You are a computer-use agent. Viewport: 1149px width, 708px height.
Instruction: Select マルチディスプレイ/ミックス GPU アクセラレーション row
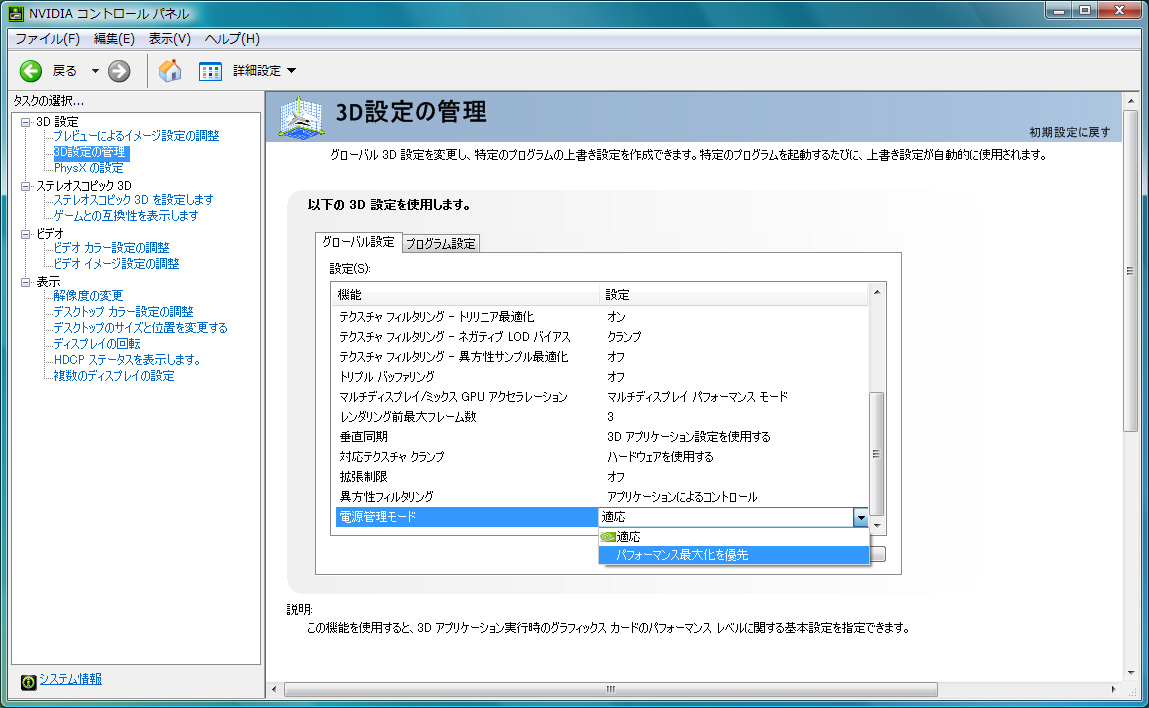point(601,397)
